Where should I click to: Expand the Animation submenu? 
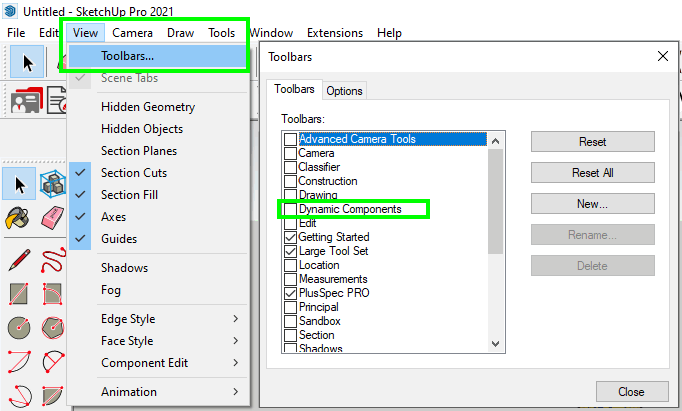(158, 392)
